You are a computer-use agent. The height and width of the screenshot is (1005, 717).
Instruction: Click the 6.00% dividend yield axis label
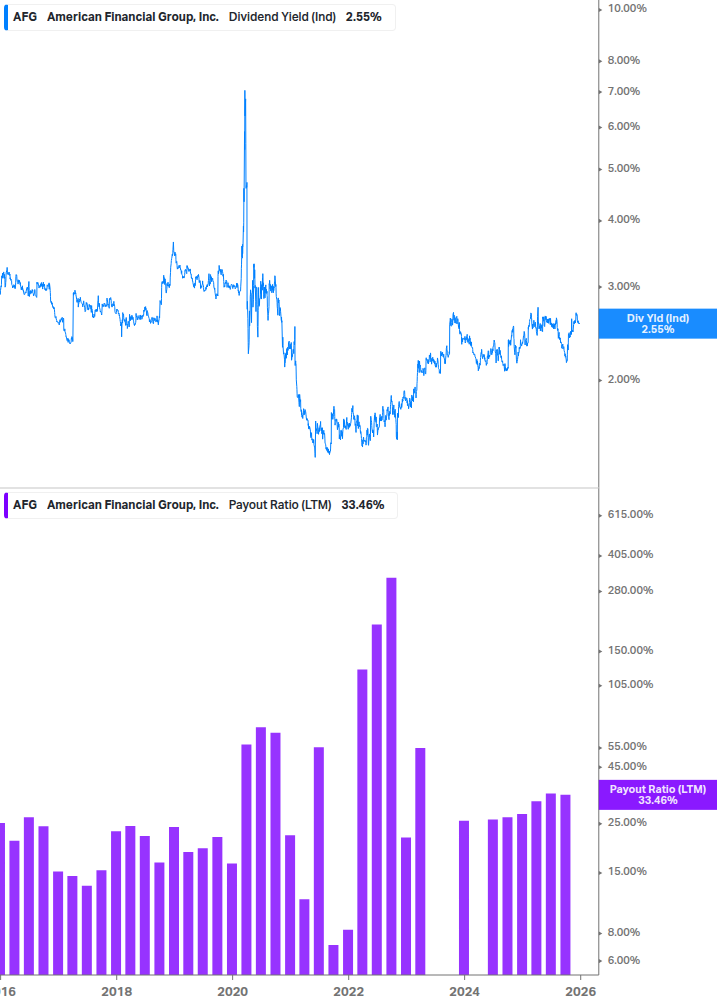coord(623,127)
